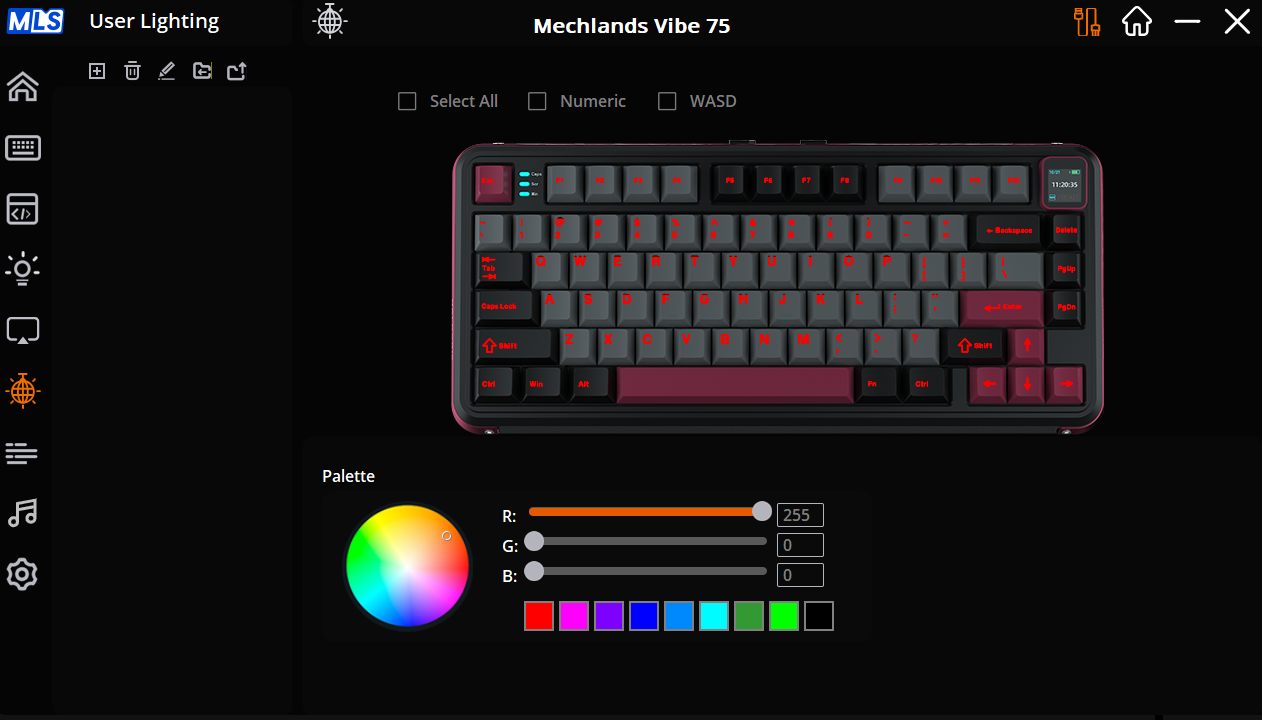
Task: Add a new lighting profile
Action: click(97, 71)
